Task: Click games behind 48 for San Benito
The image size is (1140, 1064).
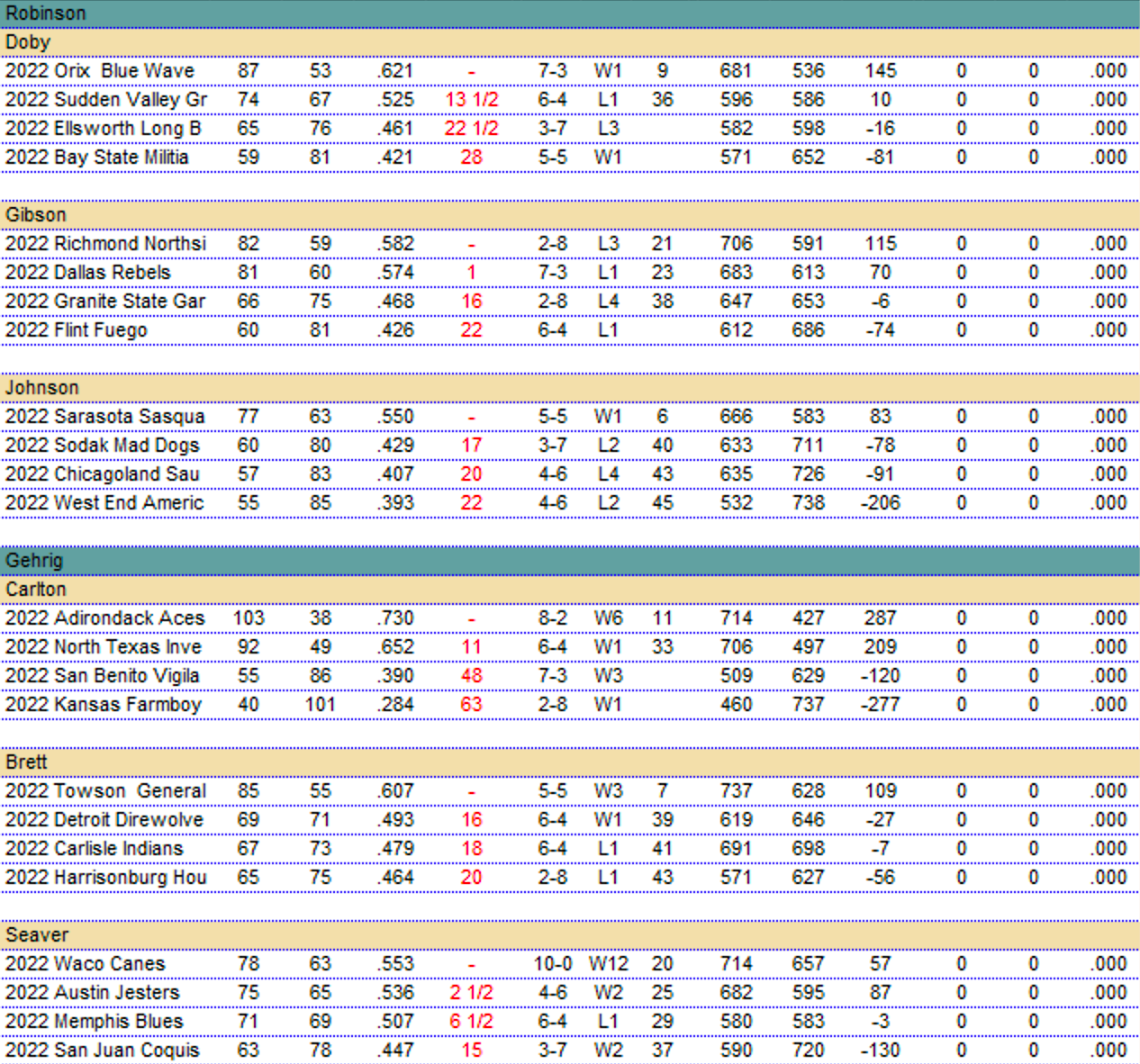Action: coord(472,676)
